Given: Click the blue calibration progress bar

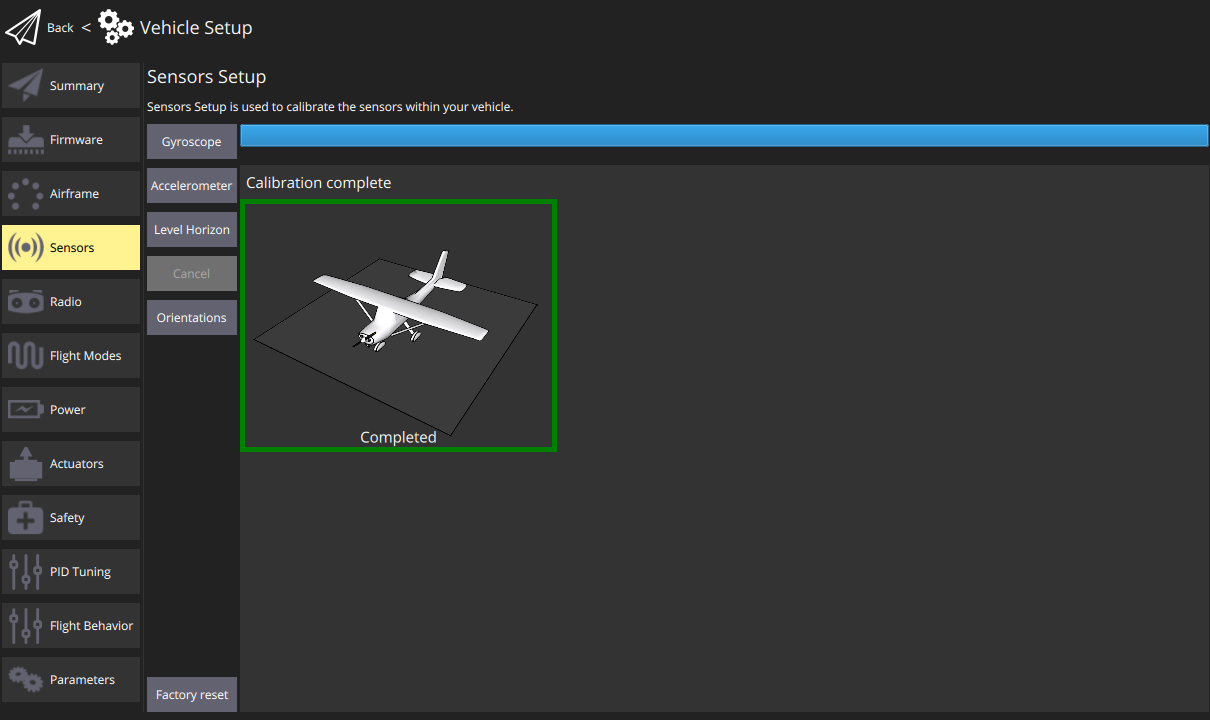Looking at the screenshot, I should click(x=724, y=136).
